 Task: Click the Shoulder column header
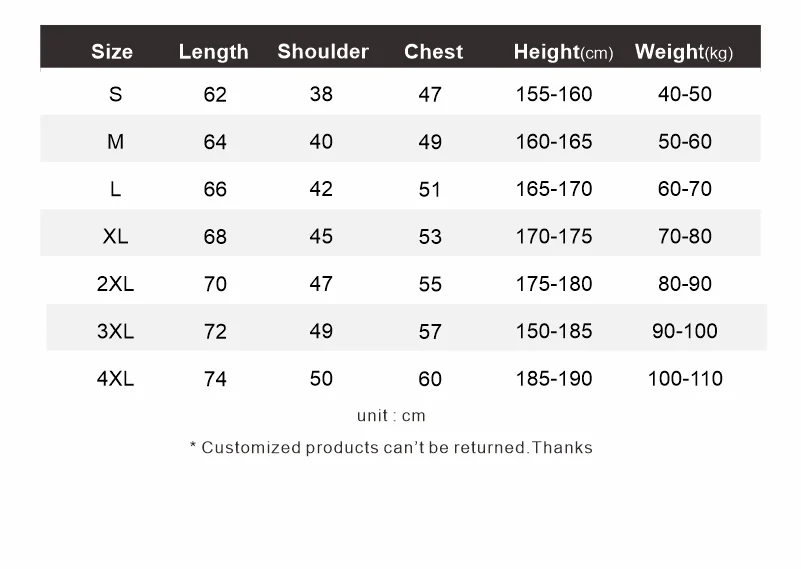click(323, 51)
